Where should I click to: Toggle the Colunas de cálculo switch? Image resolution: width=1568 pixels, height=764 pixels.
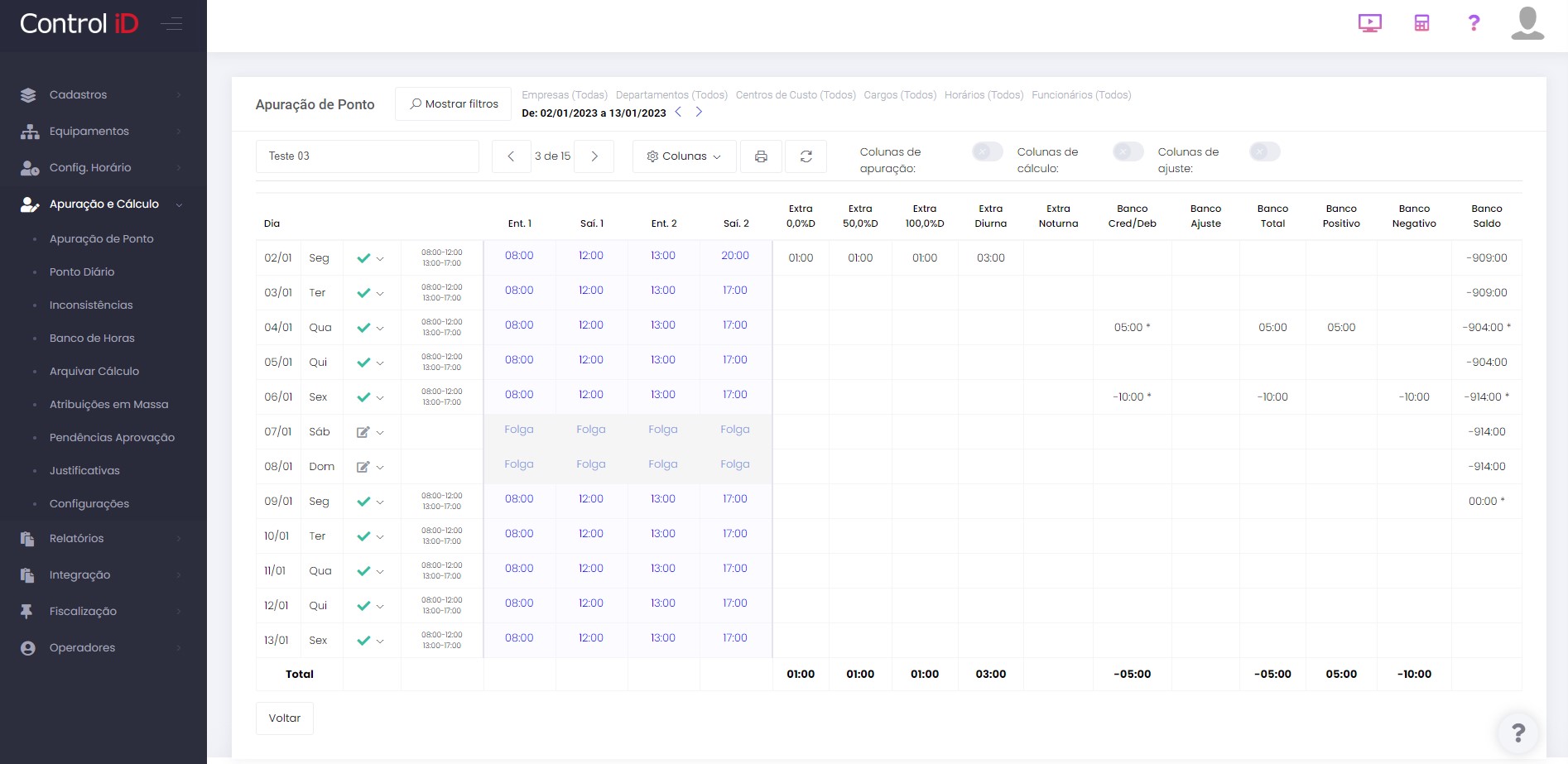click(1128, 152)
